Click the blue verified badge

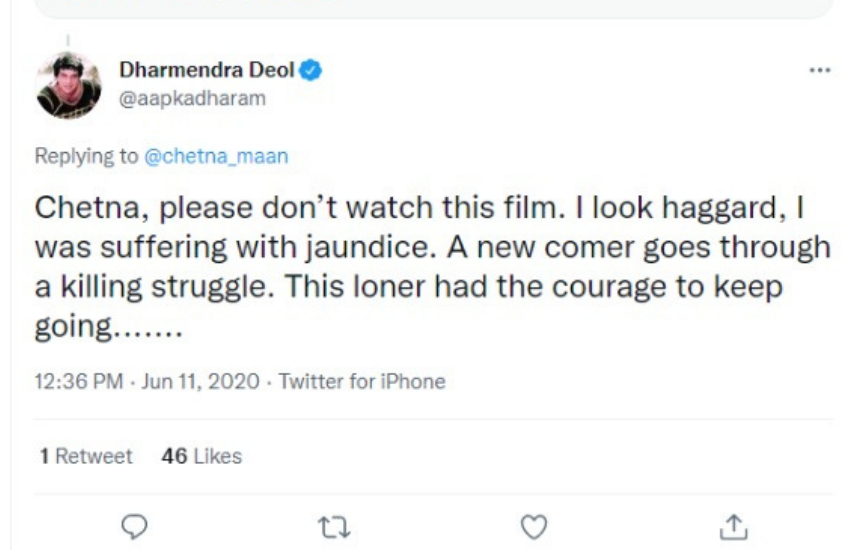[x=311, y=71]
